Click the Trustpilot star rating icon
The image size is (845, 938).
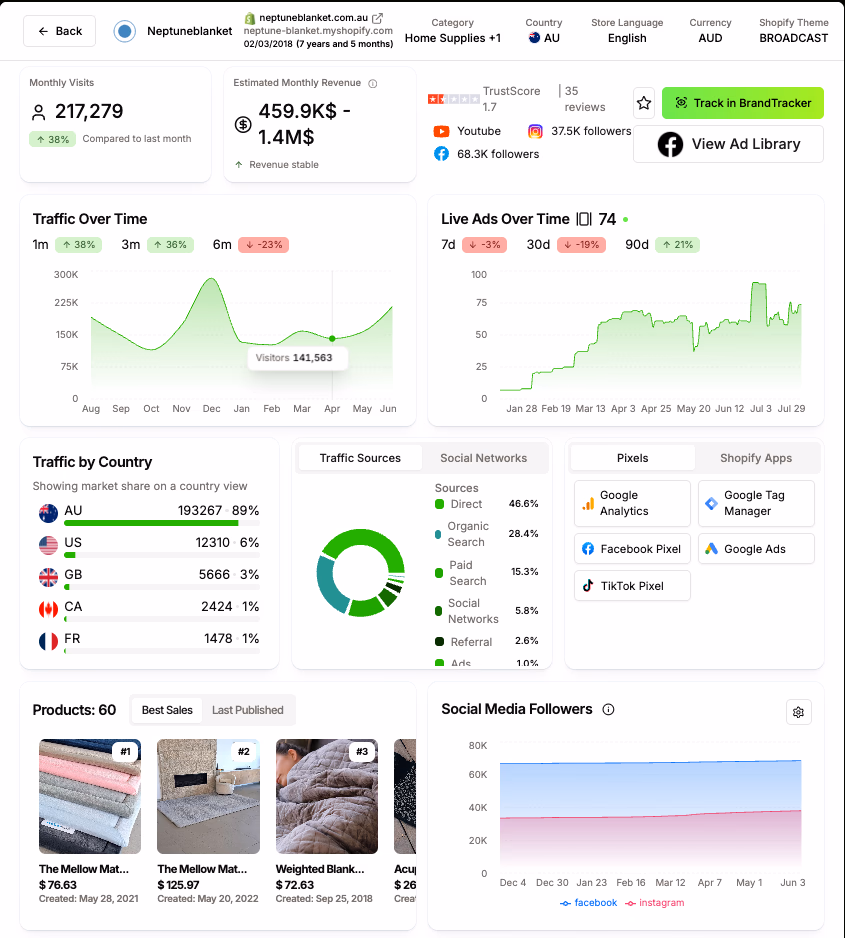[453, 99]
